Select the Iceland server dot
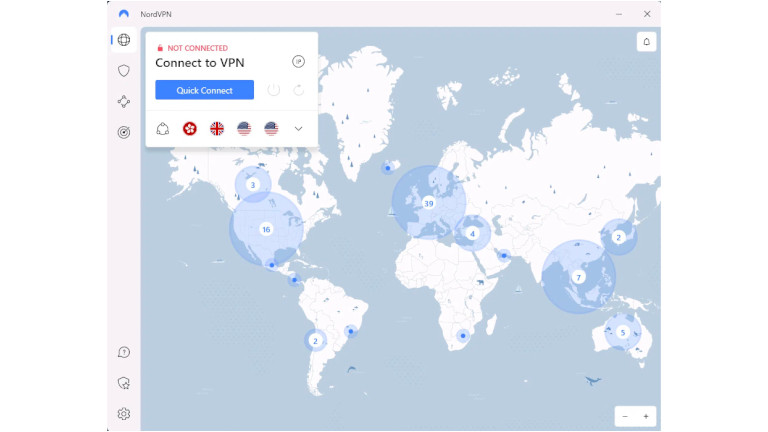 coord(388,168)
